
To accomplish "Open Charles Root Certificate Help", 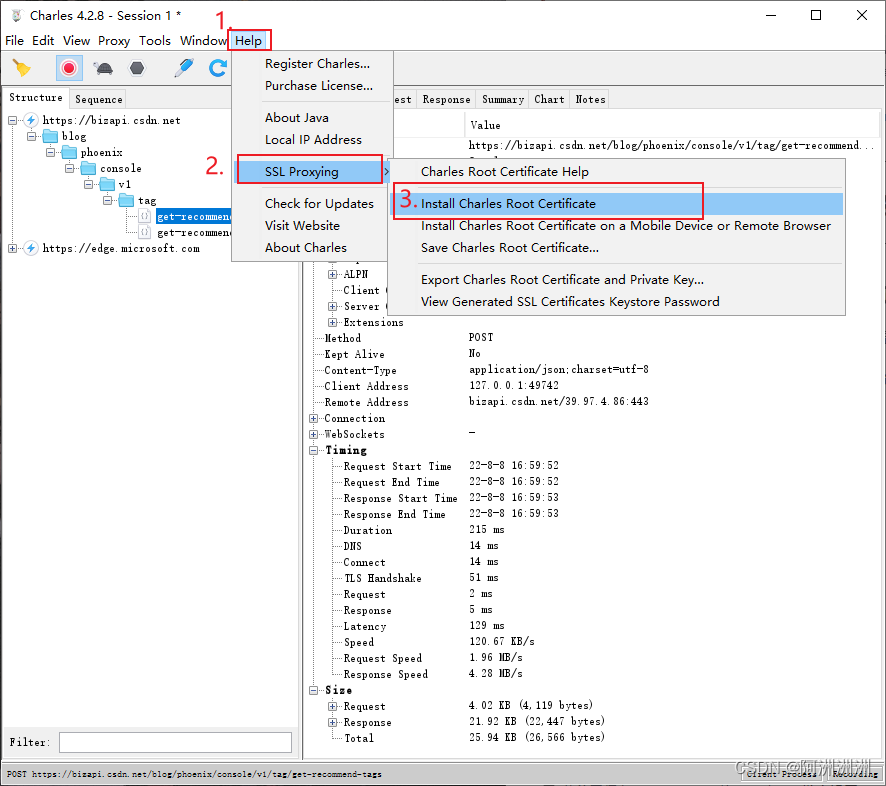I will pyautogui.click(x=505, y=172).
